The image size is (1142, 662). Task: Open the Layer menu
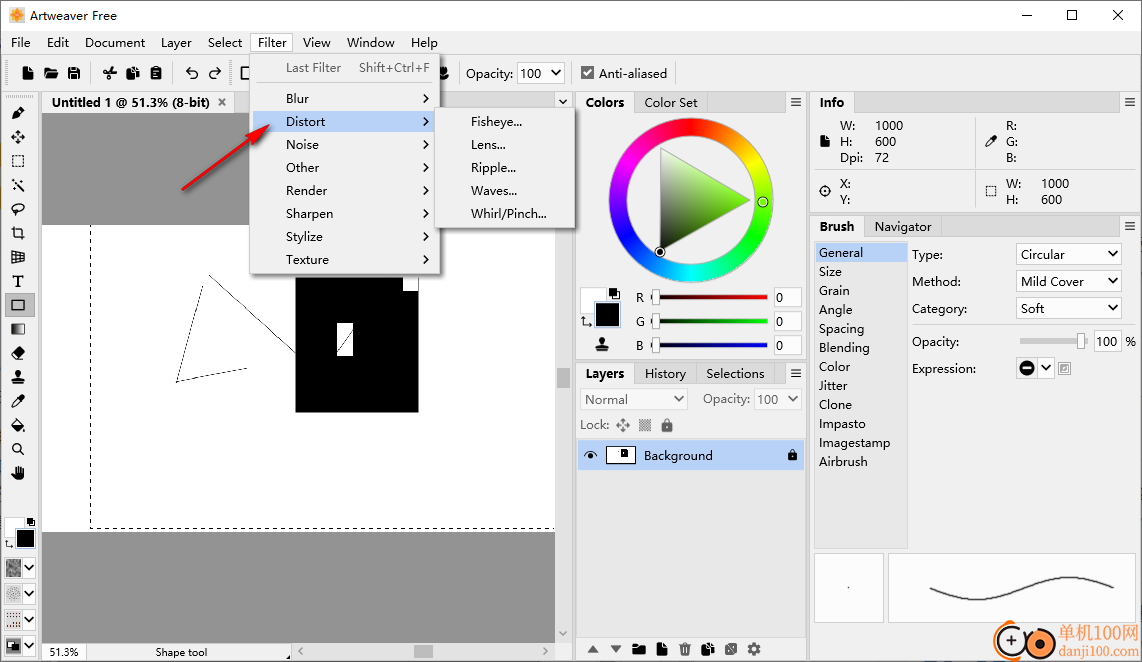click(x=176, y=42)
